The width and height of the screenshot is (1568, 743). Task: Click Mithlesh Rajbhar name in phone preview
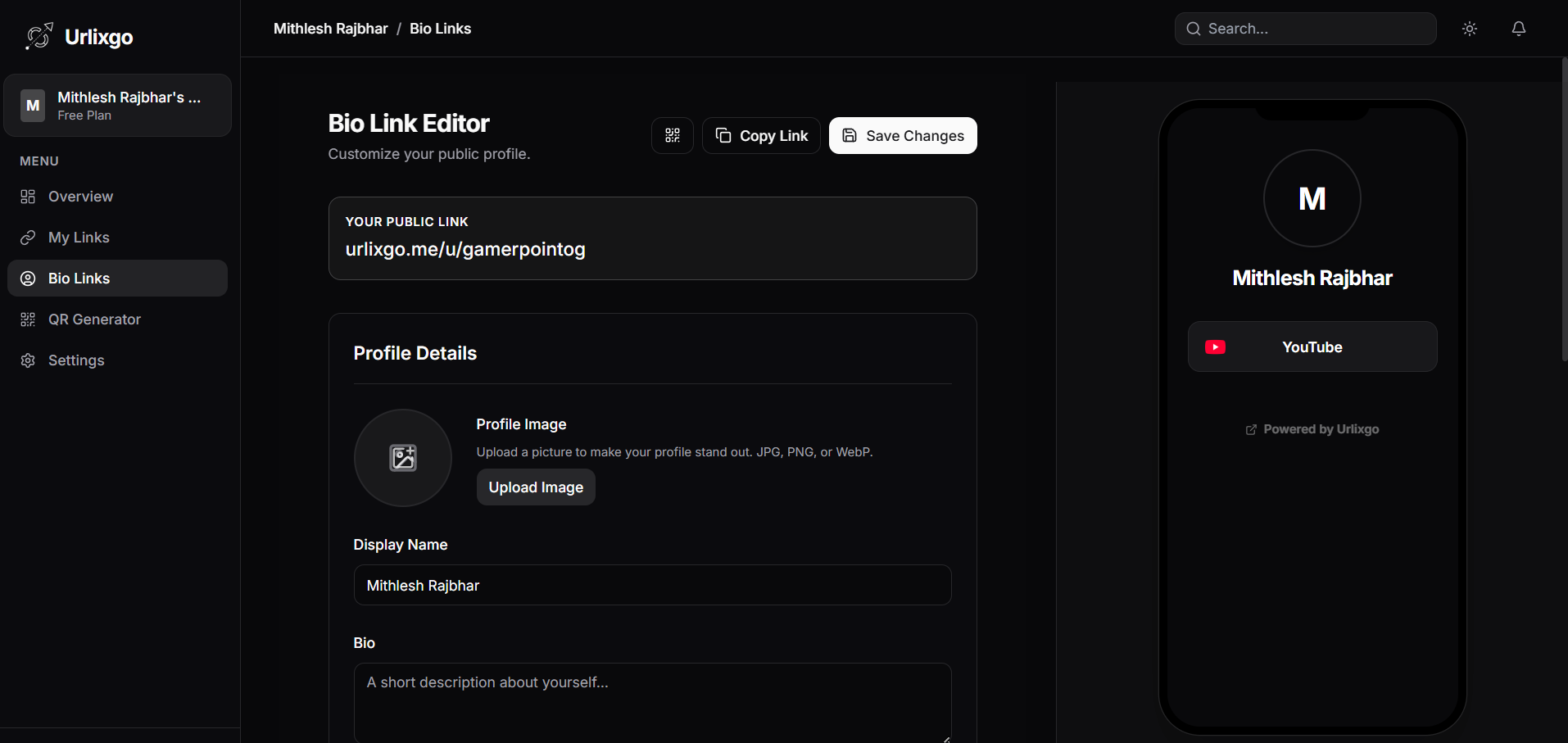1312,278
